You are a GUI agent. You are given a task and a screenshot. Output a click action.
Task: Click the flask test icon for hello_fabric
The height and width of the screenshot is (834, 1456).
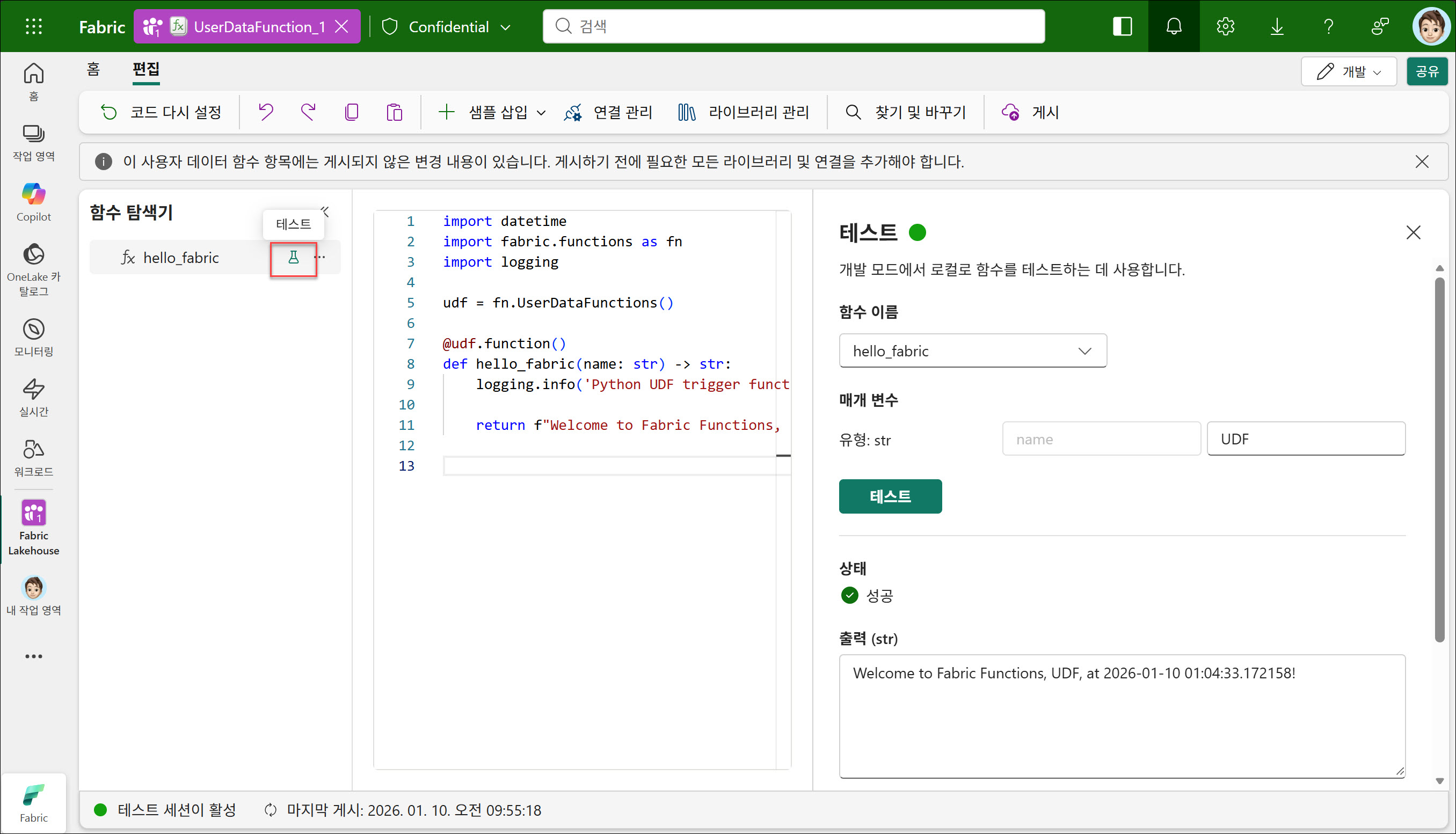pyautogui.click(x=293, y=258)
